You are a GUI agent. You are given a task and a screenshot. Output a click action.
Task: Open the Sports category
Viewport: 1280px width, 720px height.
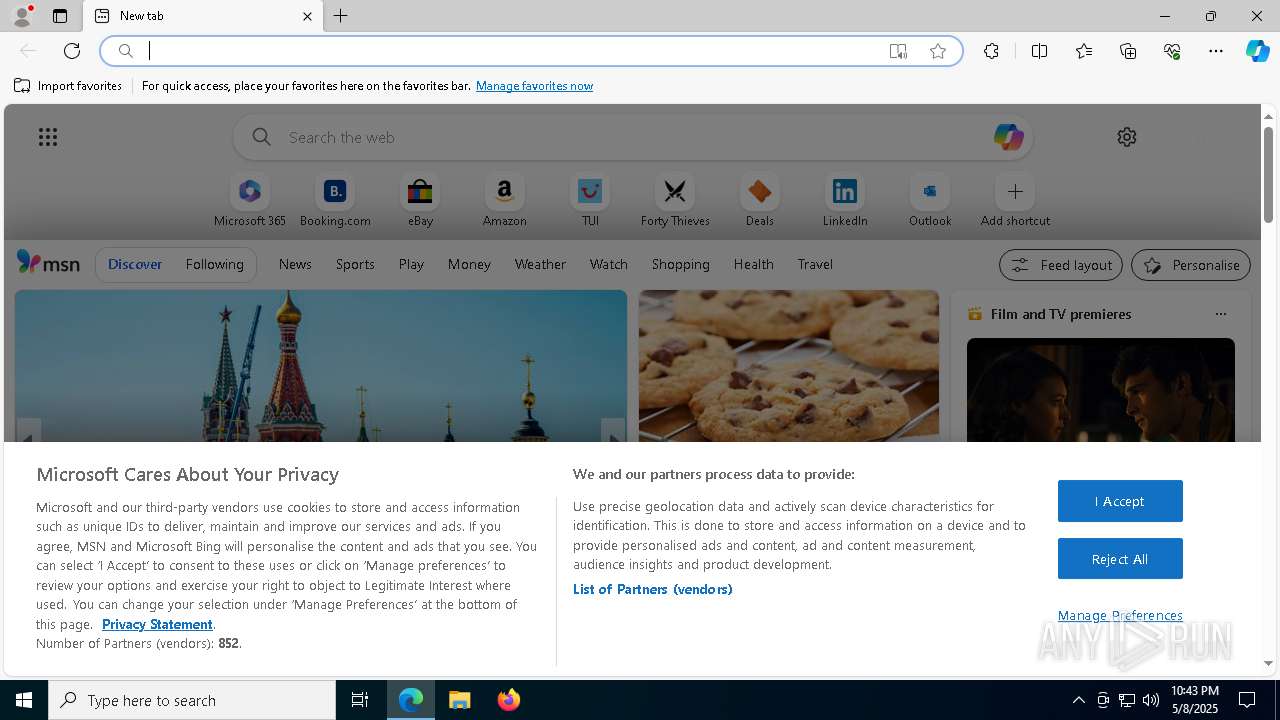click(x=355, y=264)
